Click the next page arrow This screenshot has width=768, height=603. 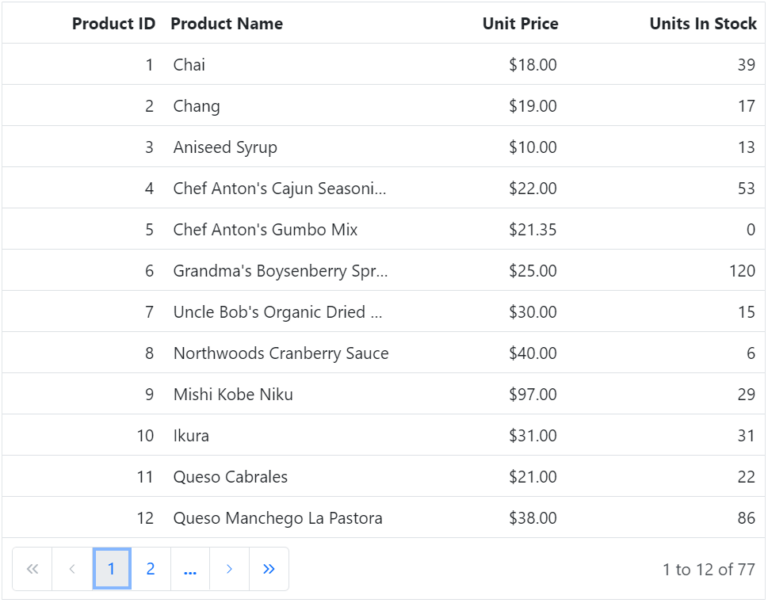229,569
